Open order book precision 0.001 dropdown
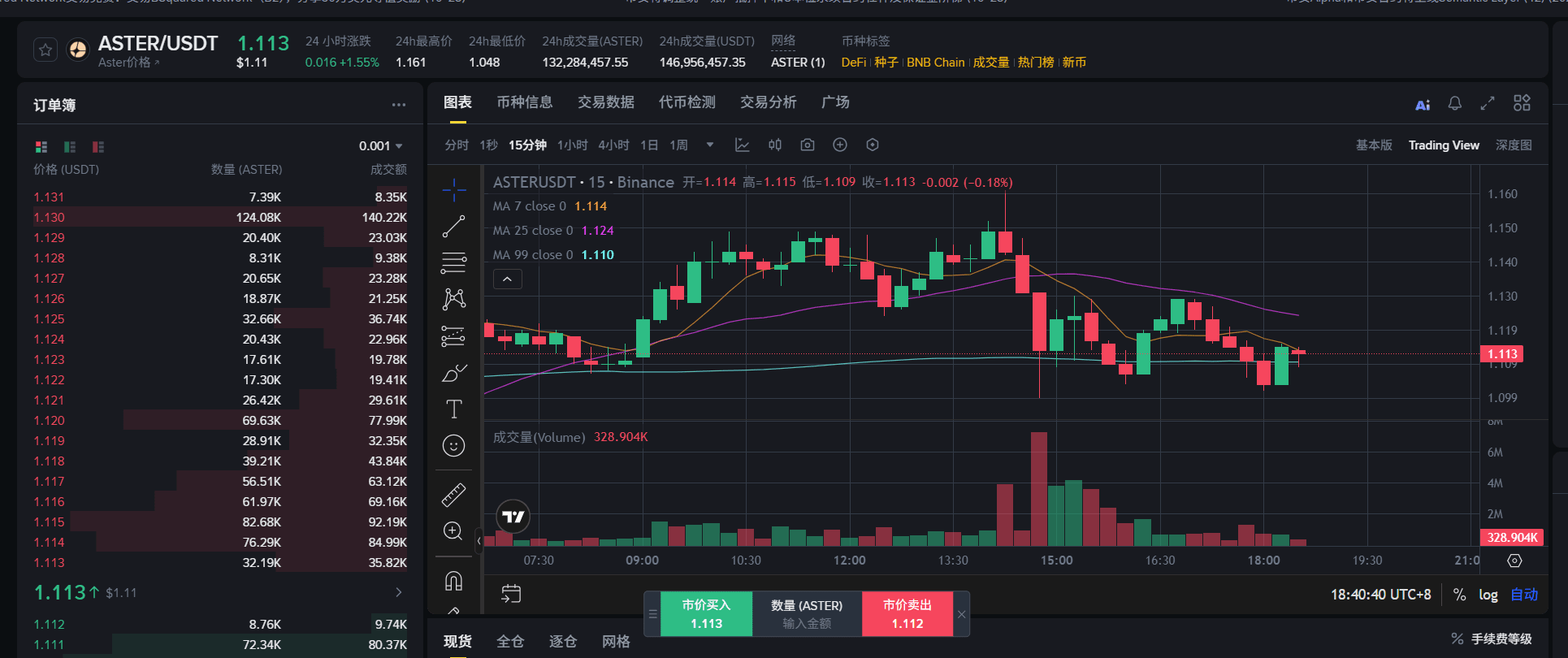 (381, 146)
